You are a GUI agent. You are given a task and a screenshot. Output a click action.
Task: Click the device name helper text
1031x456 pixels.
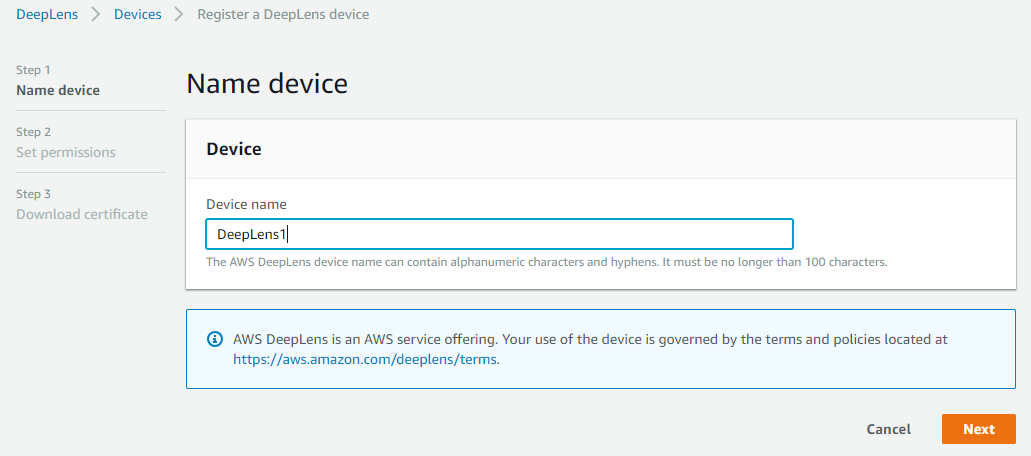pos(546,262)
